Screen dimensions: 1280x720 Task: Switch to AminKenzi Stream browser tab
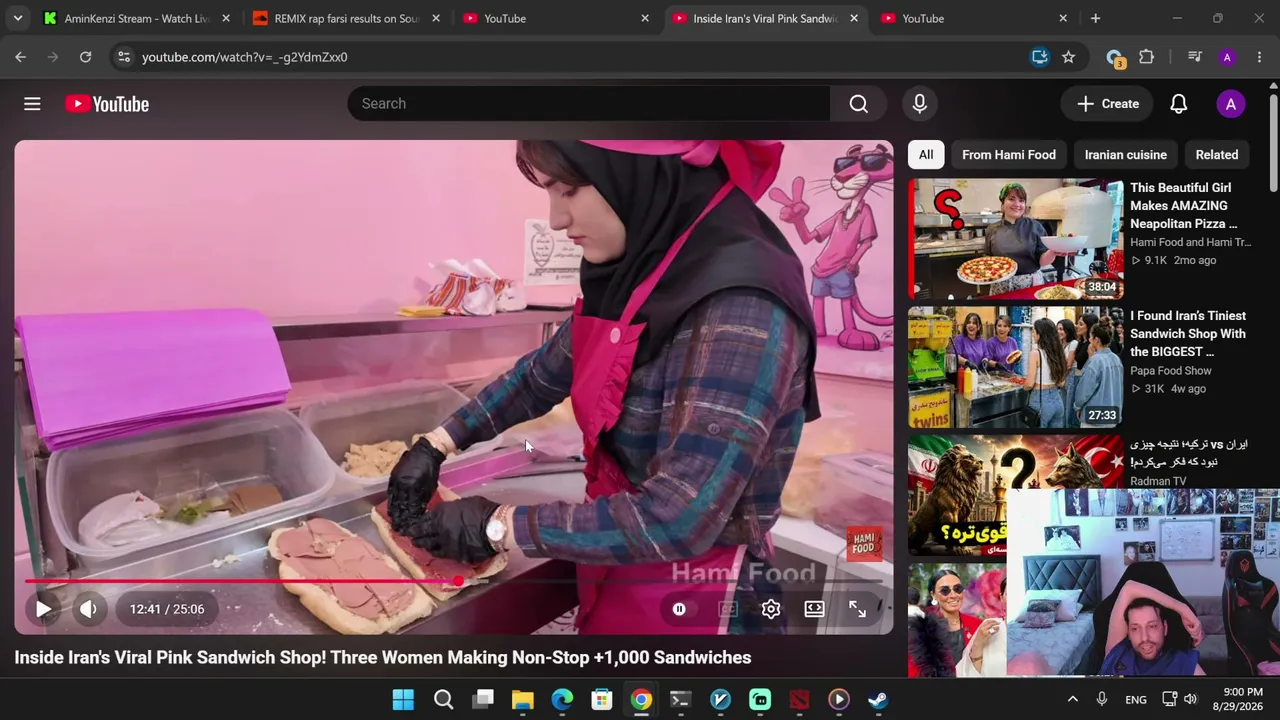136,18
